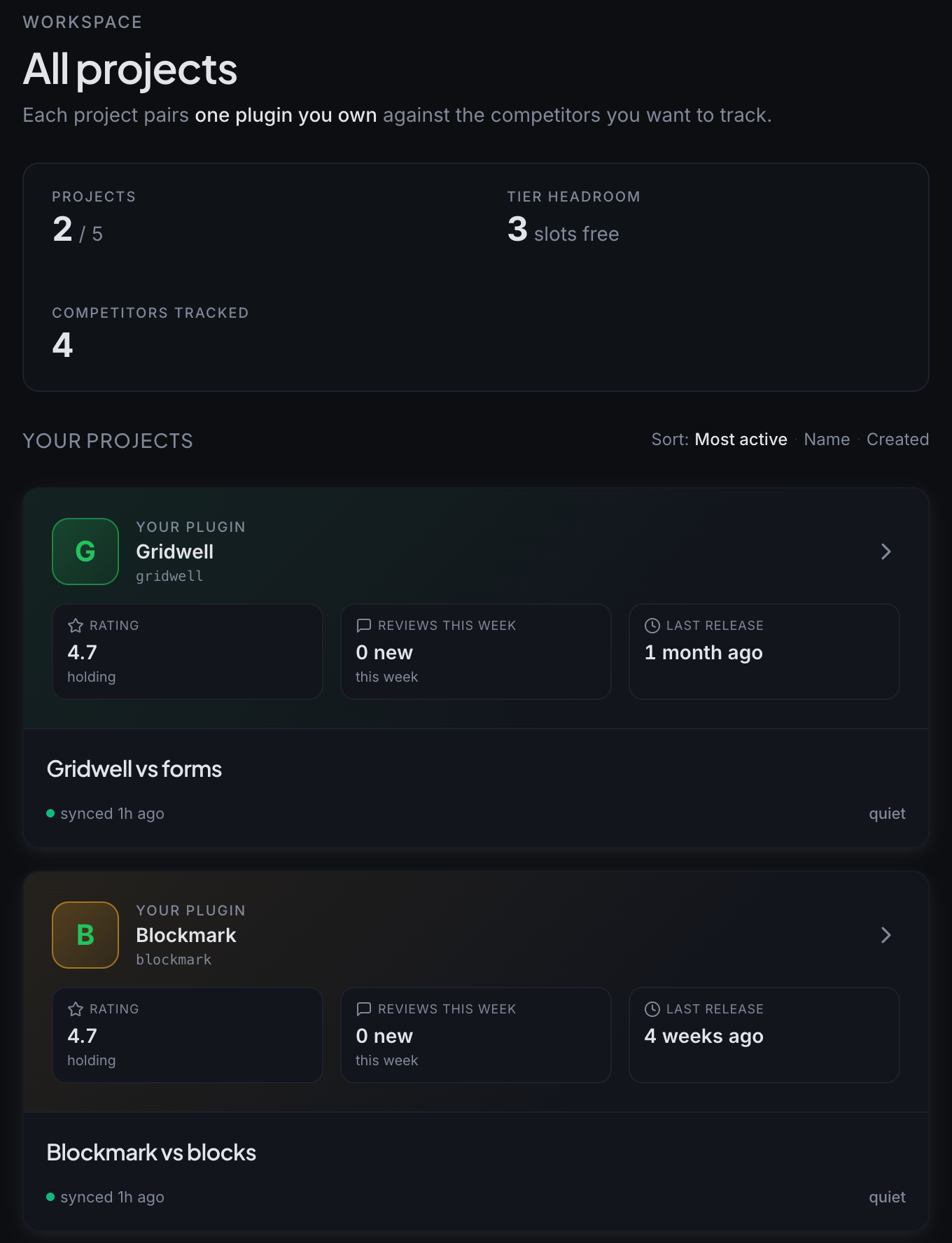This screenshot has height=1243, width=952.
Task: Click 'synced 1h ago' under Gridwell vs forms
Action: point(112,813)
